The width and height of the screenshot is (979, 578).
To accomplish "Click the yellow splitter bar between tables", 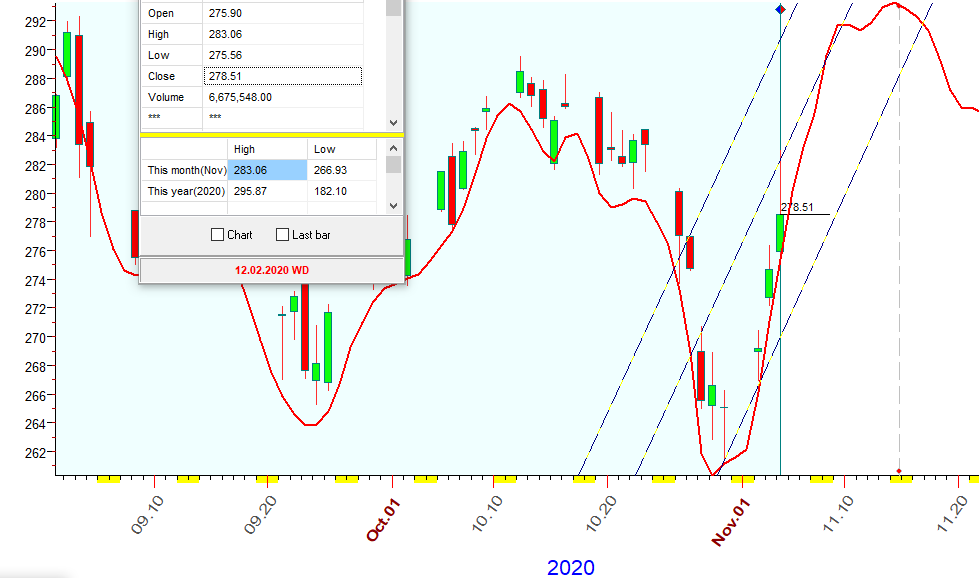I will click(x=270, y=134).
